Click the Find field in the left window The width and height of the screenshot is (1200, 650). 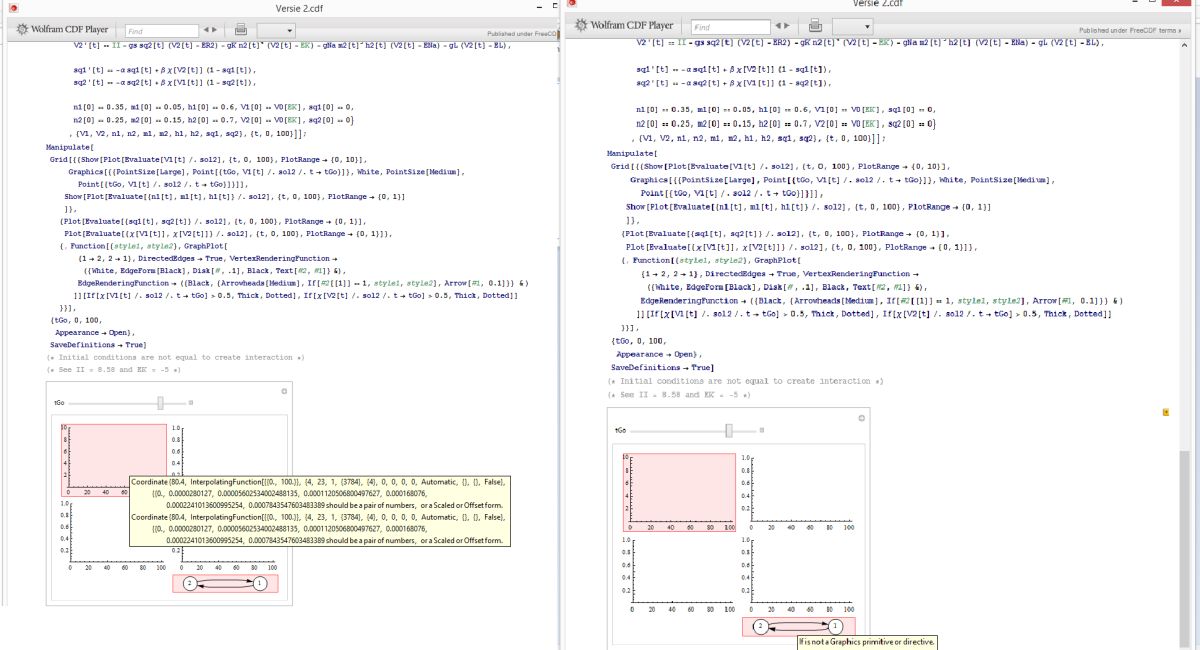(160, 32)
